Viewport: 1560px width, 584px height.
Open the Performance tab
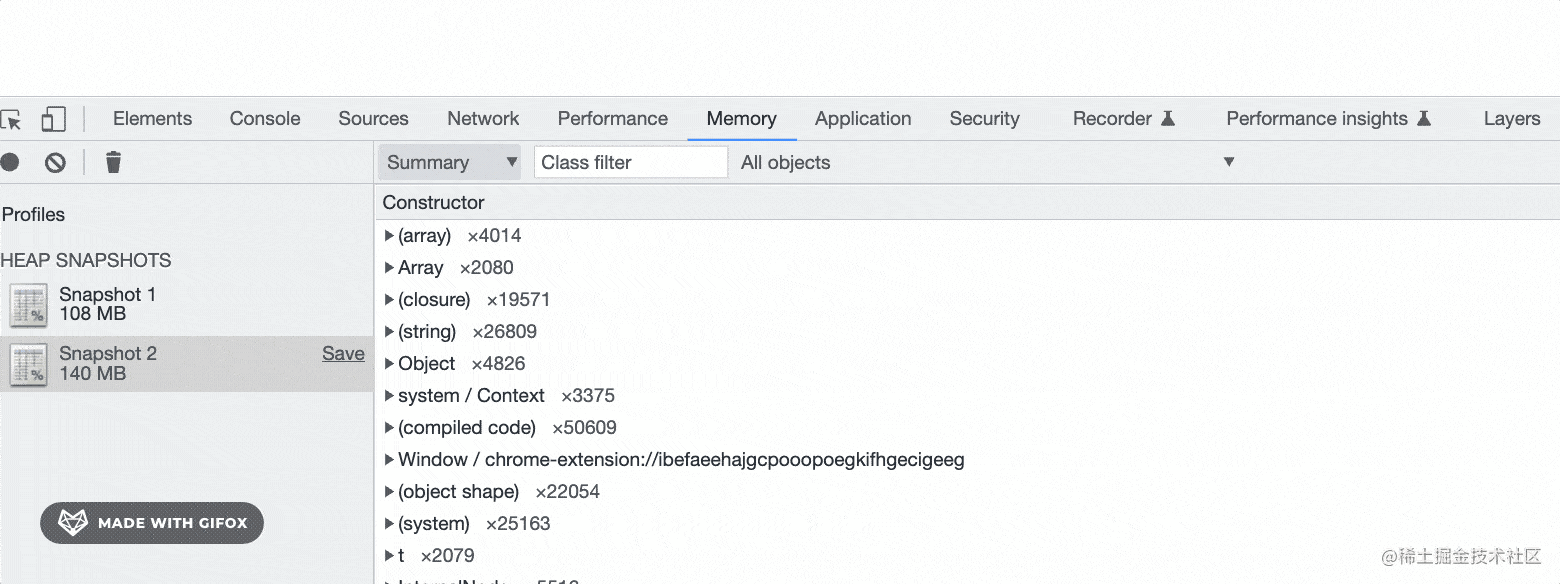tap(612, 119)
